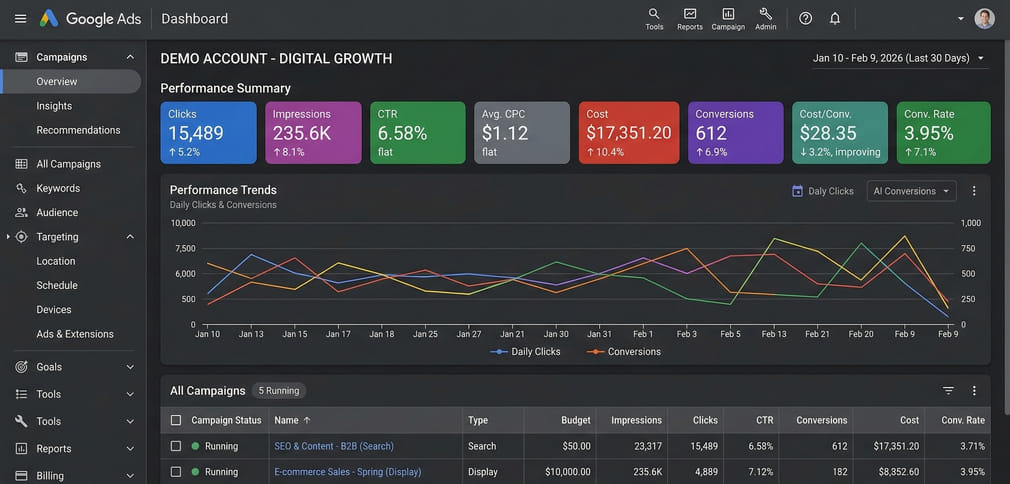Open the Tools search icon in header
The width and height of the screenshot is (1010, 484).
(654, 18)
